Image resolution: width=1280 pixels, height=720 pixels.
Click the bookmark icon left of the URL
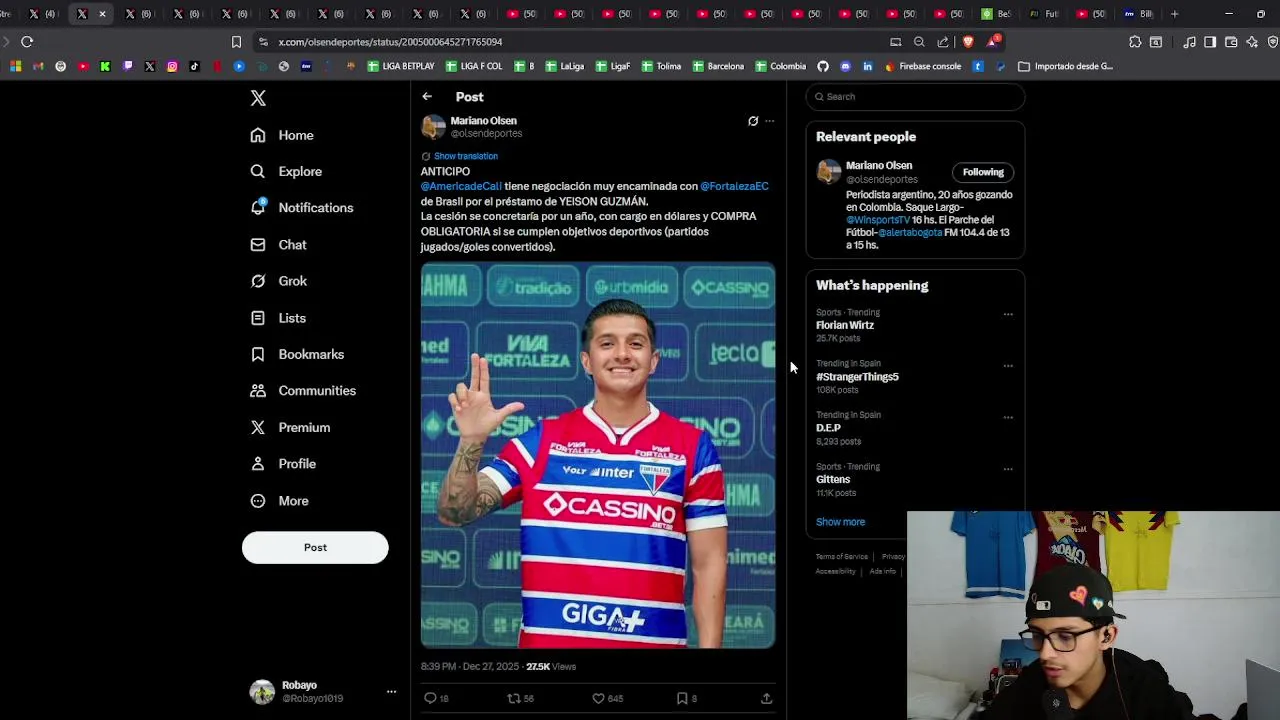(x=236, y=42)
